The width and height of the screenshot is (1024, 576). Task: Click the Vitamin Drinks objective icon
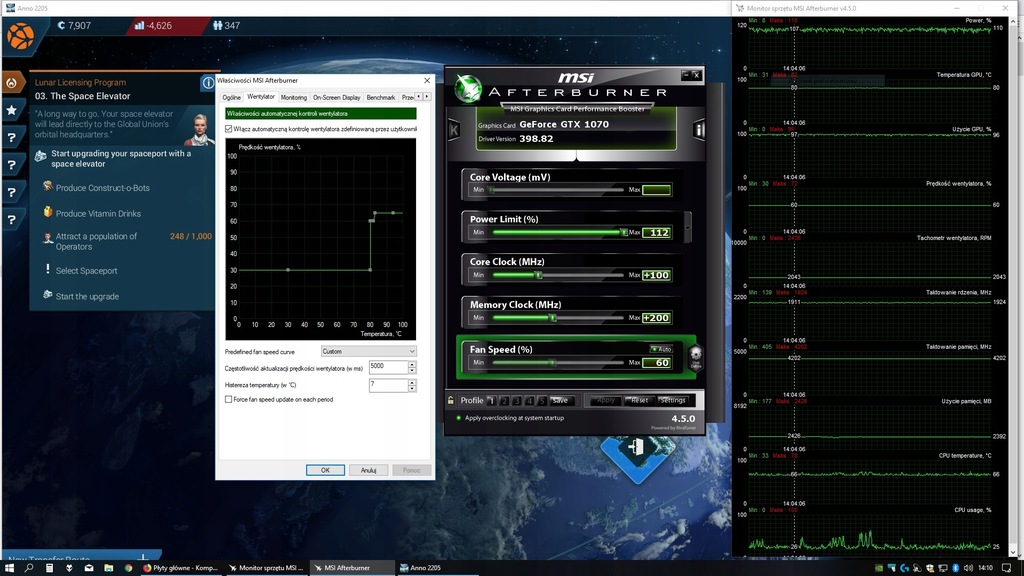coord(48,212)
